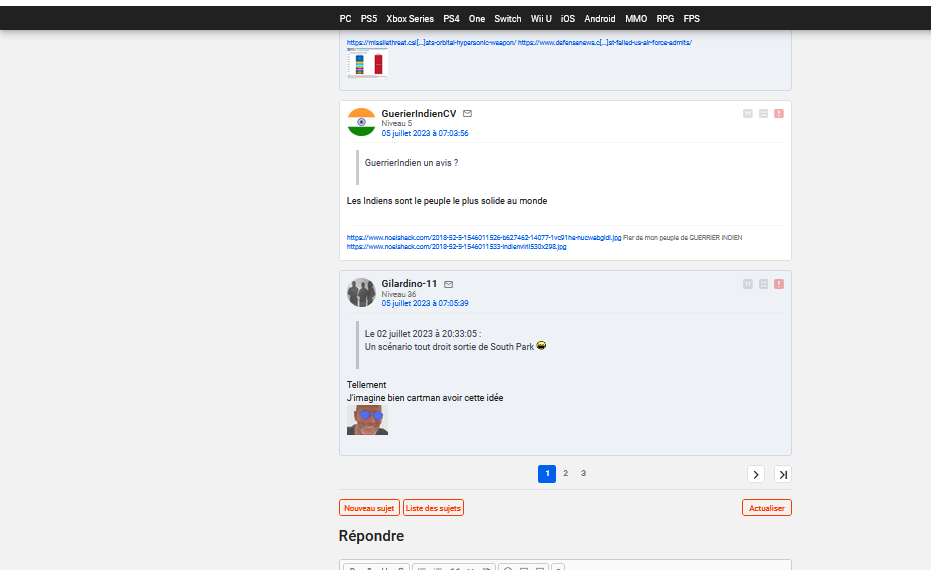Click the blacklist face icon on GuerierIndienCV's post

pos(763,114)
